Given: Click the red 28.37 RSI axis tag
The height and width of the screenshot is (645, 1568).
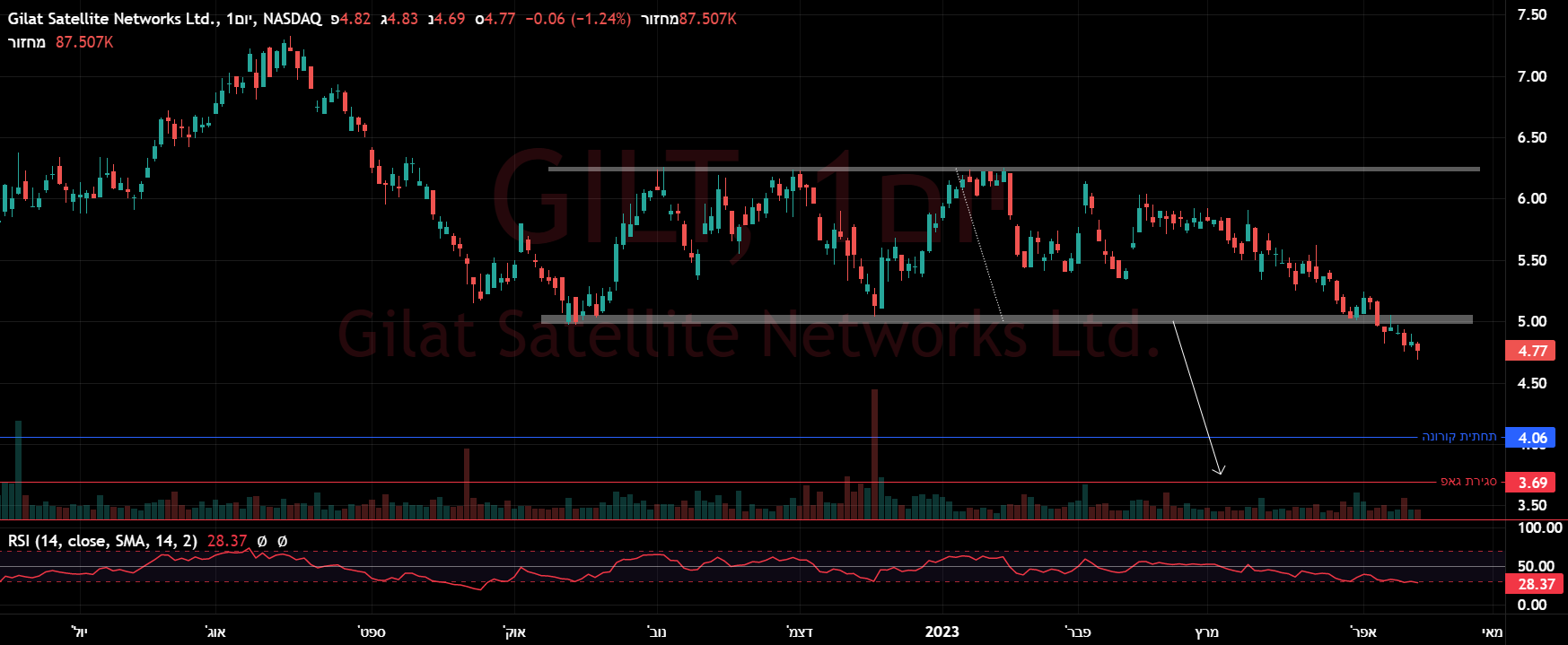Looking at the screenshot, I should (1536, 584).
